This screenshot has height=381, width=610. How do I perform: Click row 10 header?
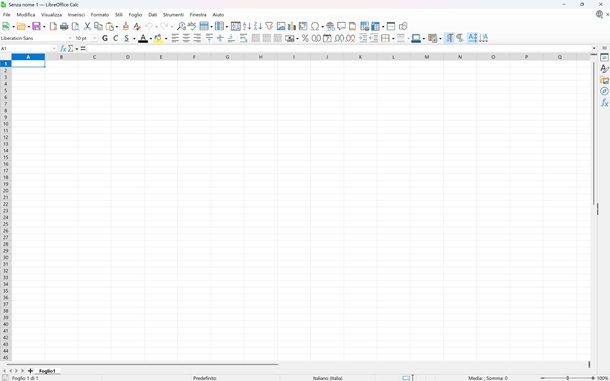[x=6, y=124]
